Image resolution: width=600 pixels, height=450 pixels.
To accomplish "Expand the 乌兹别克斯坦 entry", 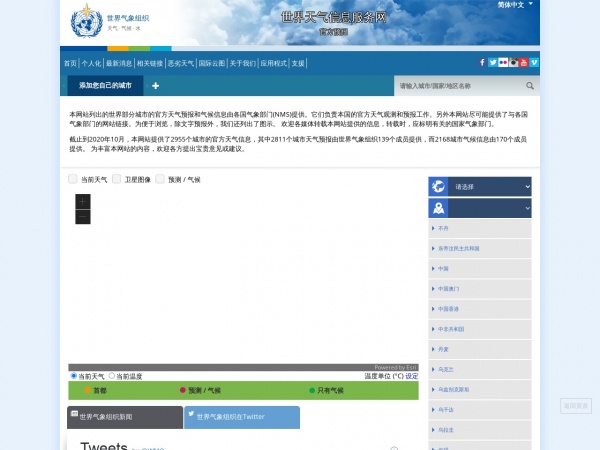I will point(480,390).
